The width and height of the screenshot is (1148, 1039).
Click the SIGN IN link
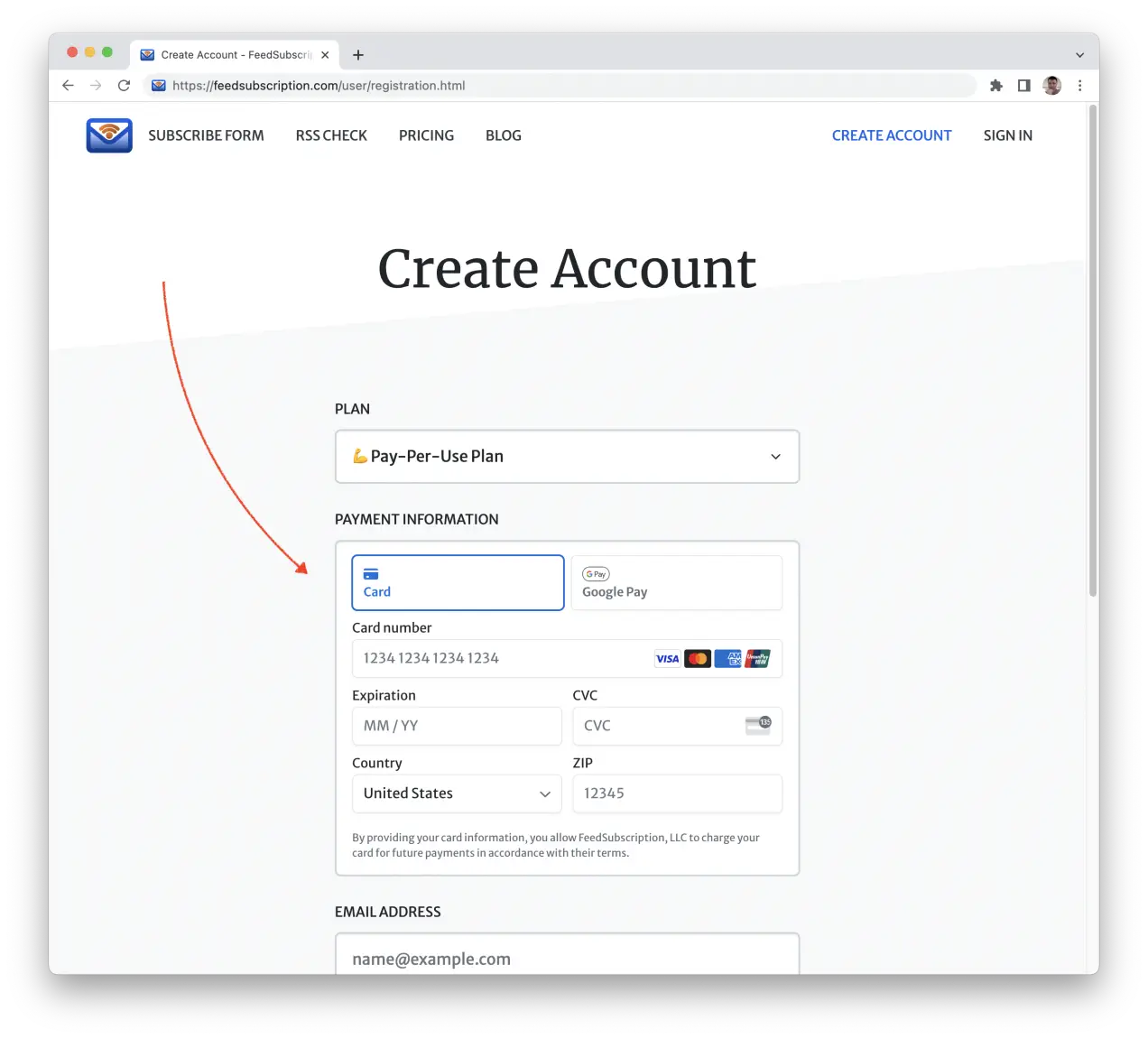[1007, 135]
